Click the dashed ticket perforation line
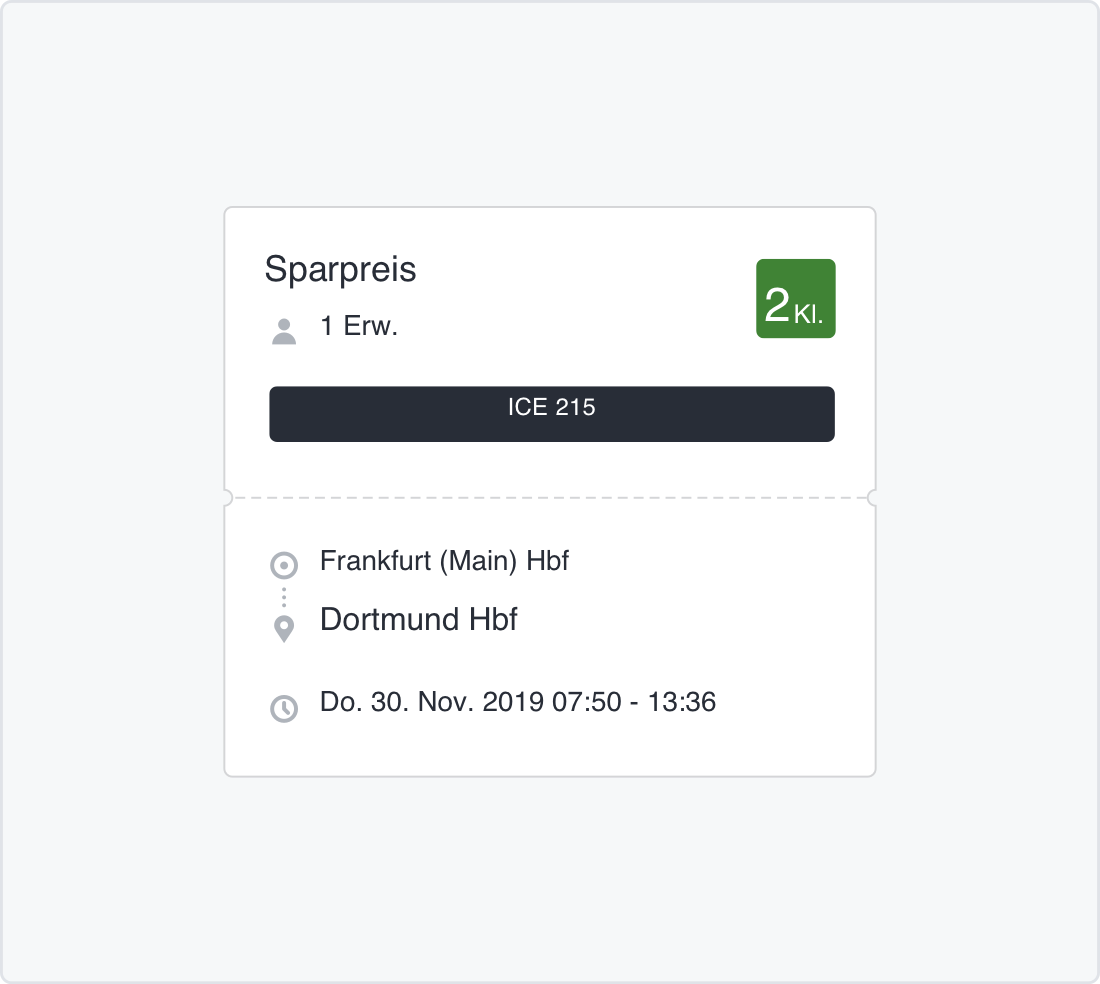The image size is (1100, 984). pos(550,497)
